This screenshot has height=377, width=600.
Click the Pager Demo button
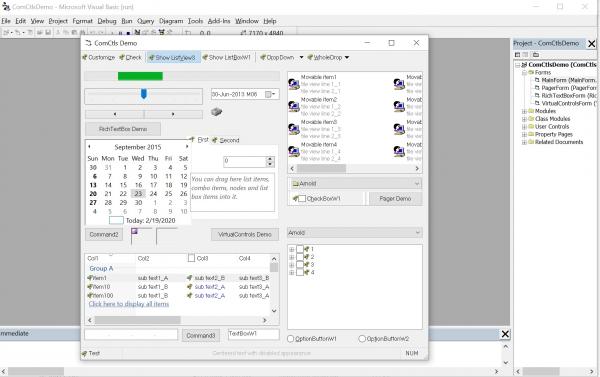[x=395, y=199]
